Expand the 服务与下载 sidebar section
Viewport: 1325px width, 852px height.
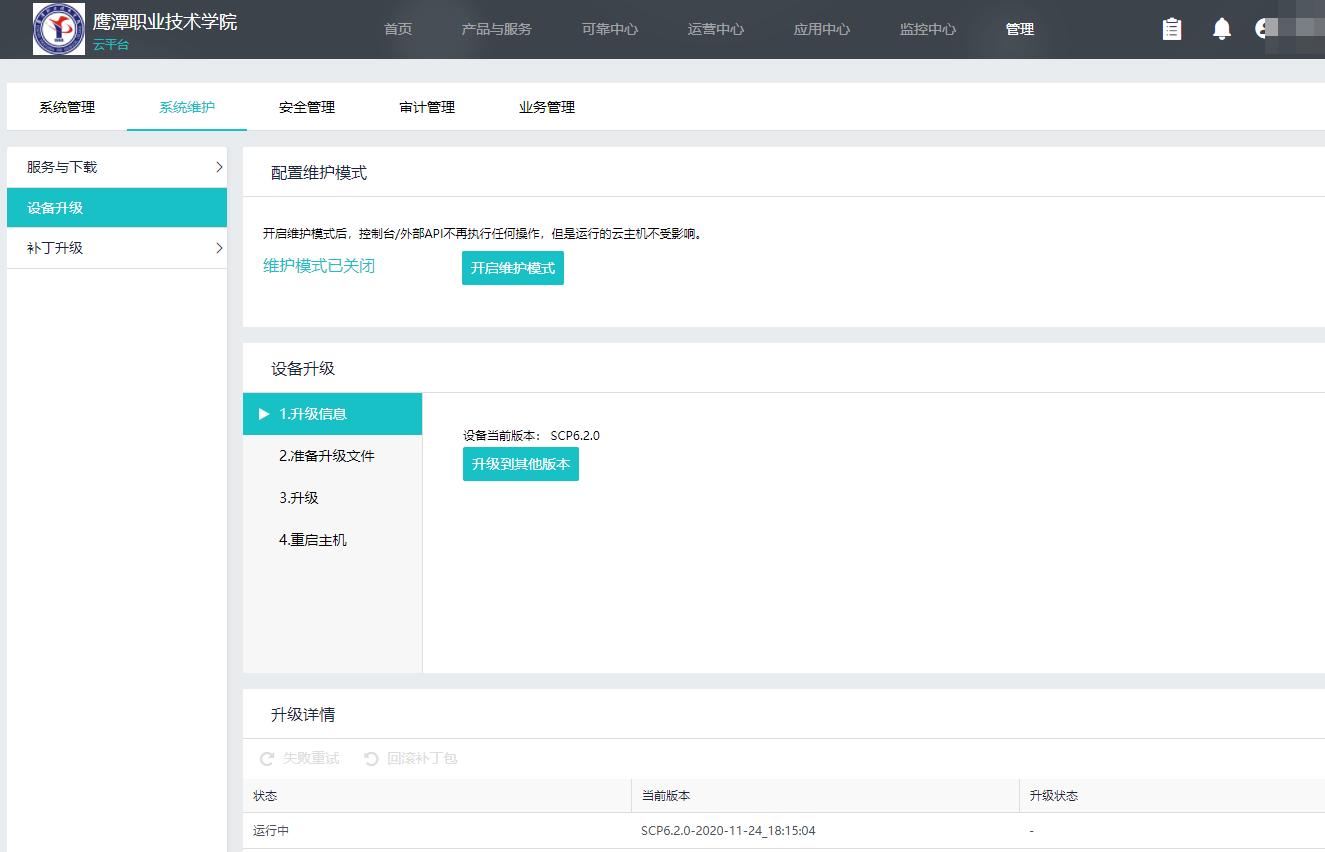[116, 167]
